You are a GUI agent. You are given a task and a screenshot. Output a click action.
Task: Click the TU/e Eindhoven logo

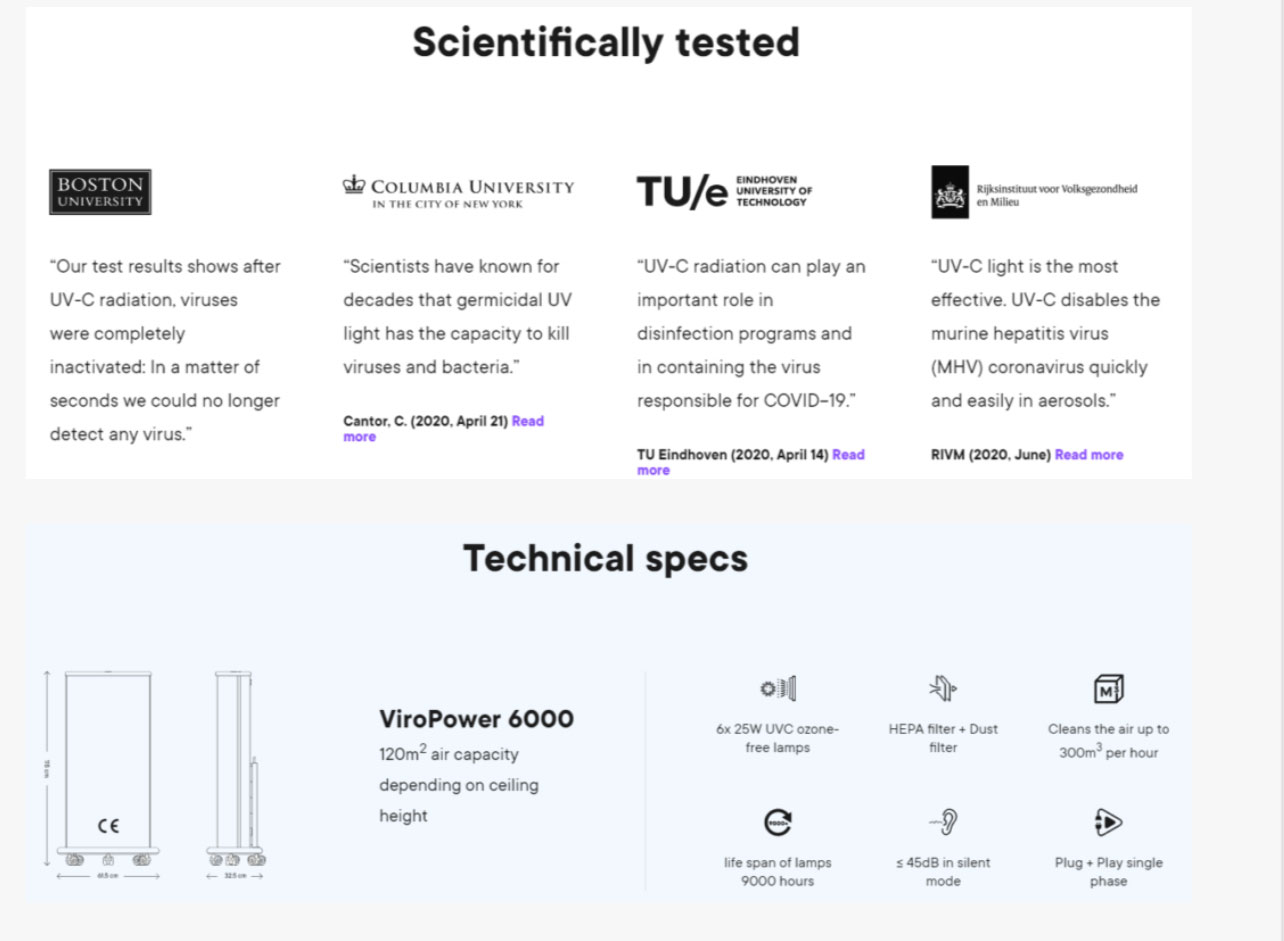click(x=724, y=190)
